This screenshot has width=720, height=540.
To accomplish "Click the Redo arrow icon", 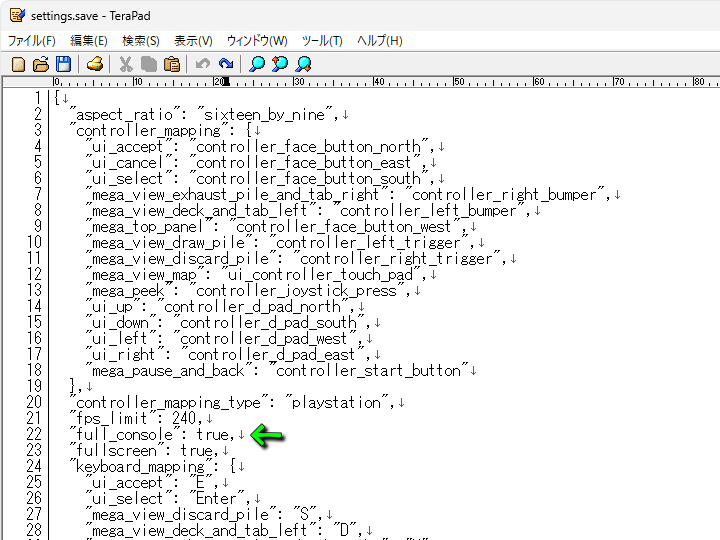I will [x=226, y=64].
